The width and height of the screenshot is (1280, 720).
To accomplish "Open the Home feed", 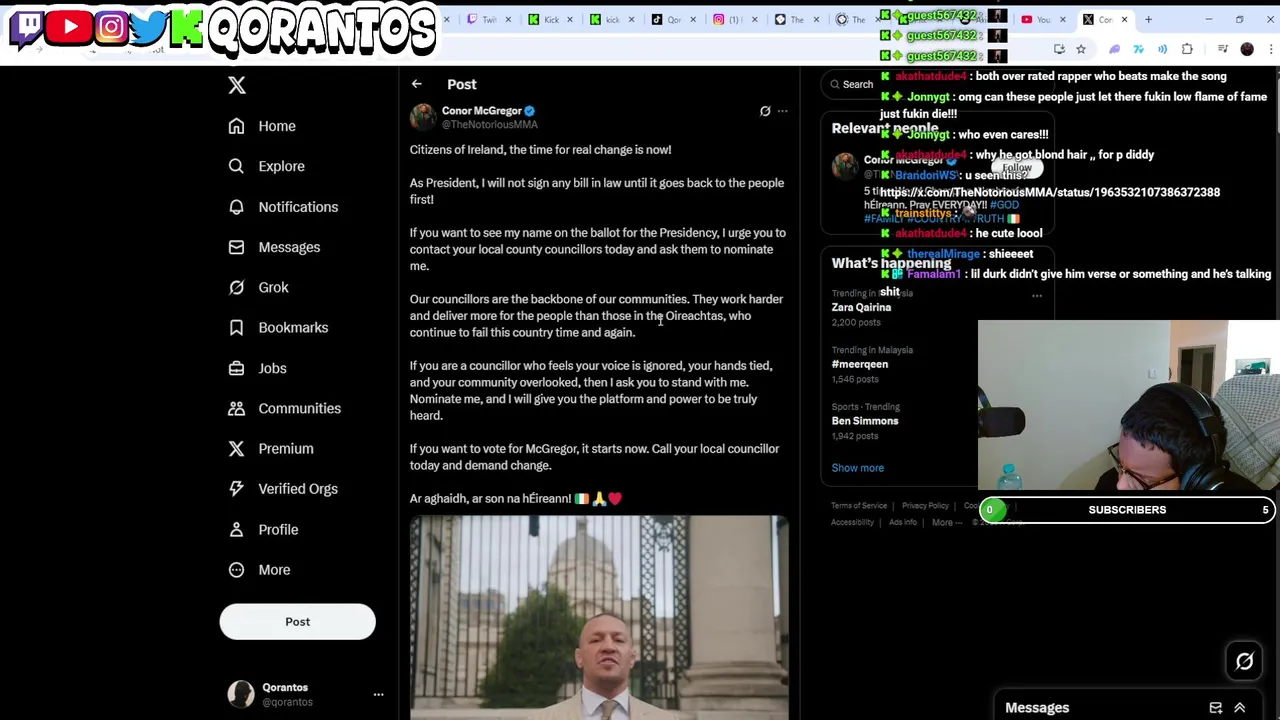I will 262,126.
